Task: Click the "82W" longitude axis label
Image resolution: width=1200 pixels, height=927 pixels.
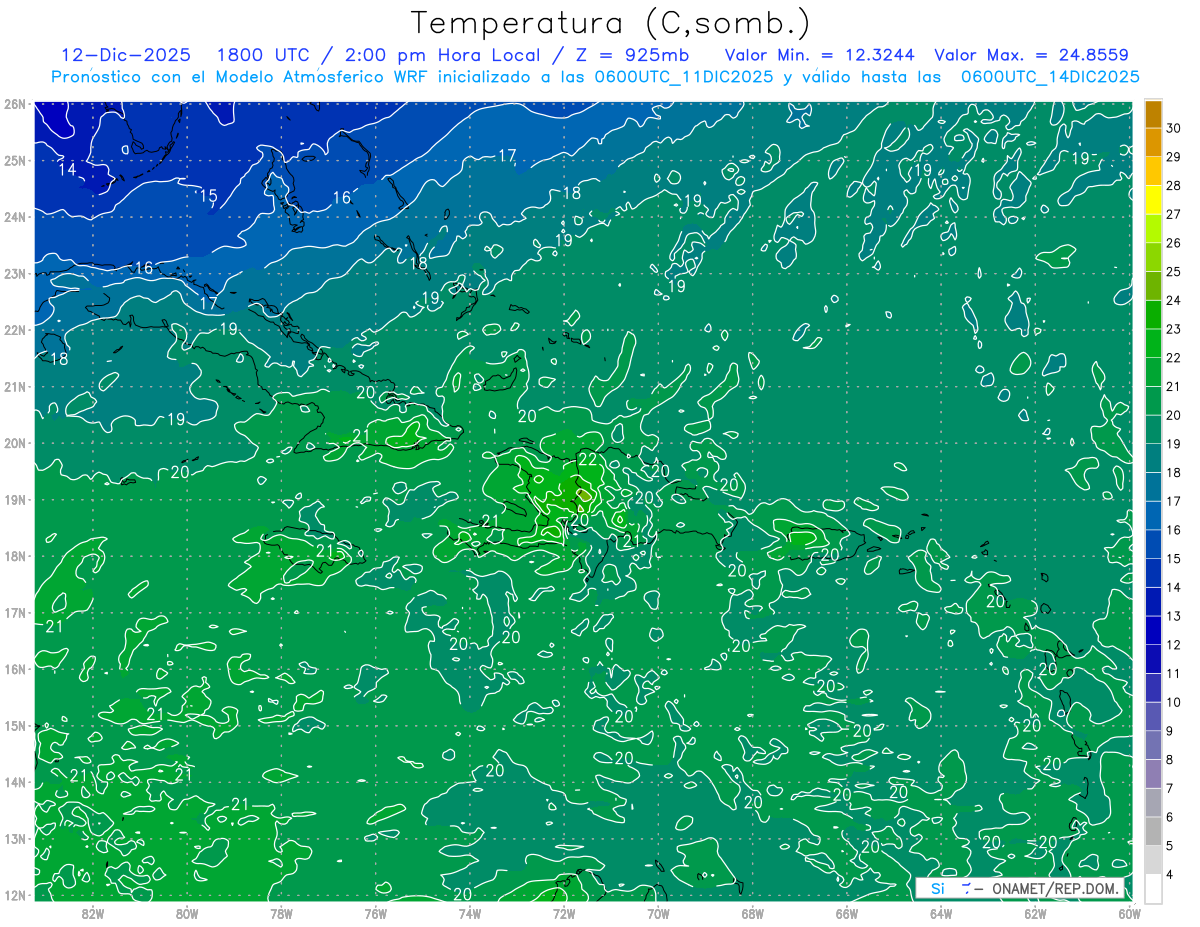Action: 93,913
